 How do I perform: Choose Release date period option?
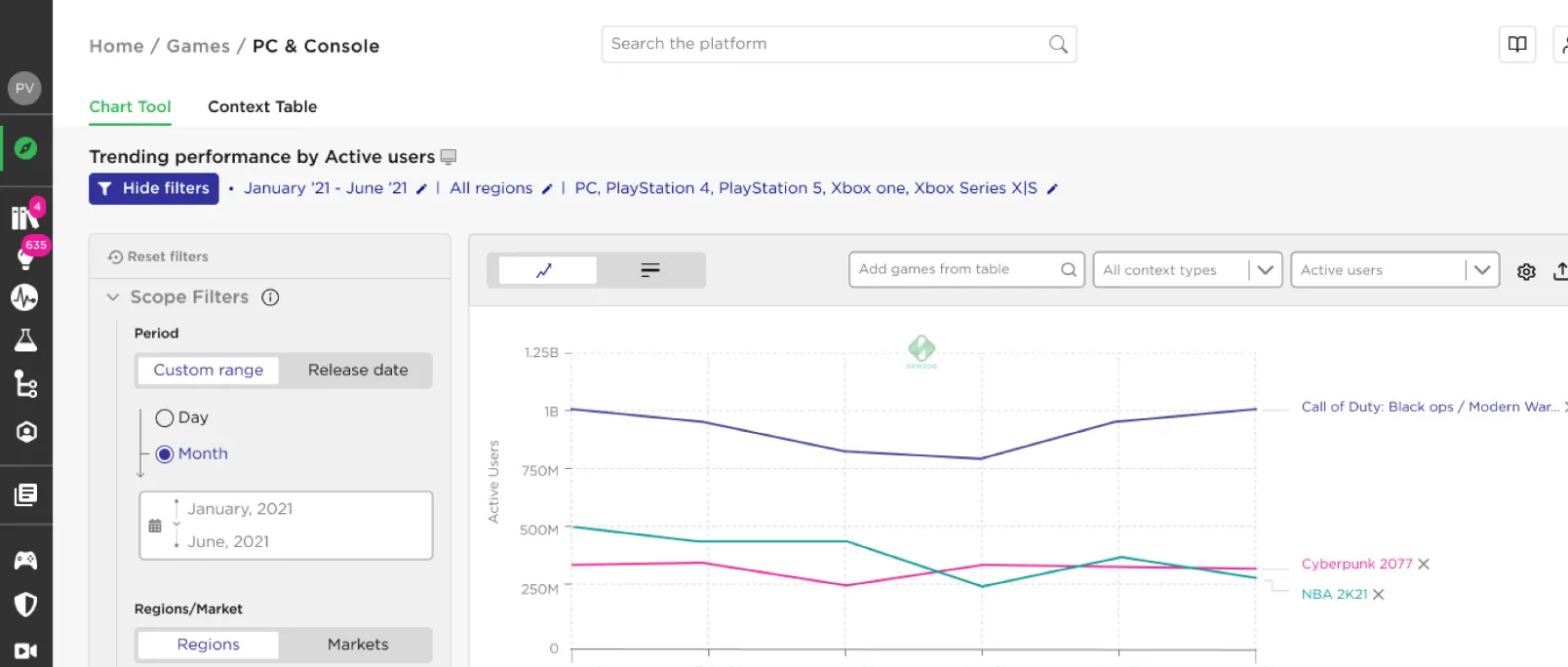pos(358,371)
